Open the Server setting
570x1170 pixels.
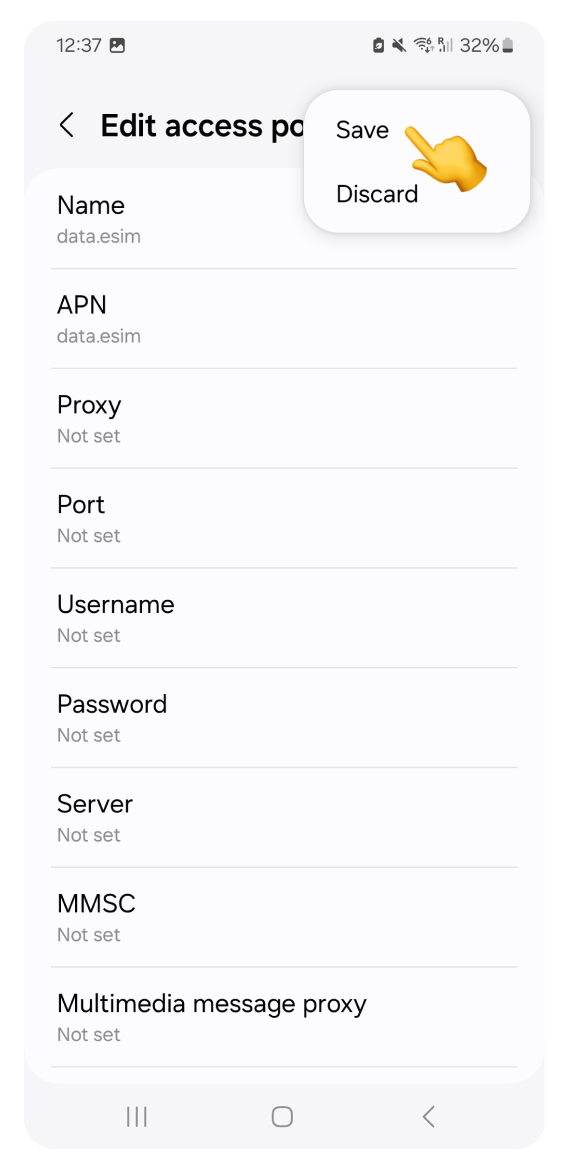[x=284, y=818]
